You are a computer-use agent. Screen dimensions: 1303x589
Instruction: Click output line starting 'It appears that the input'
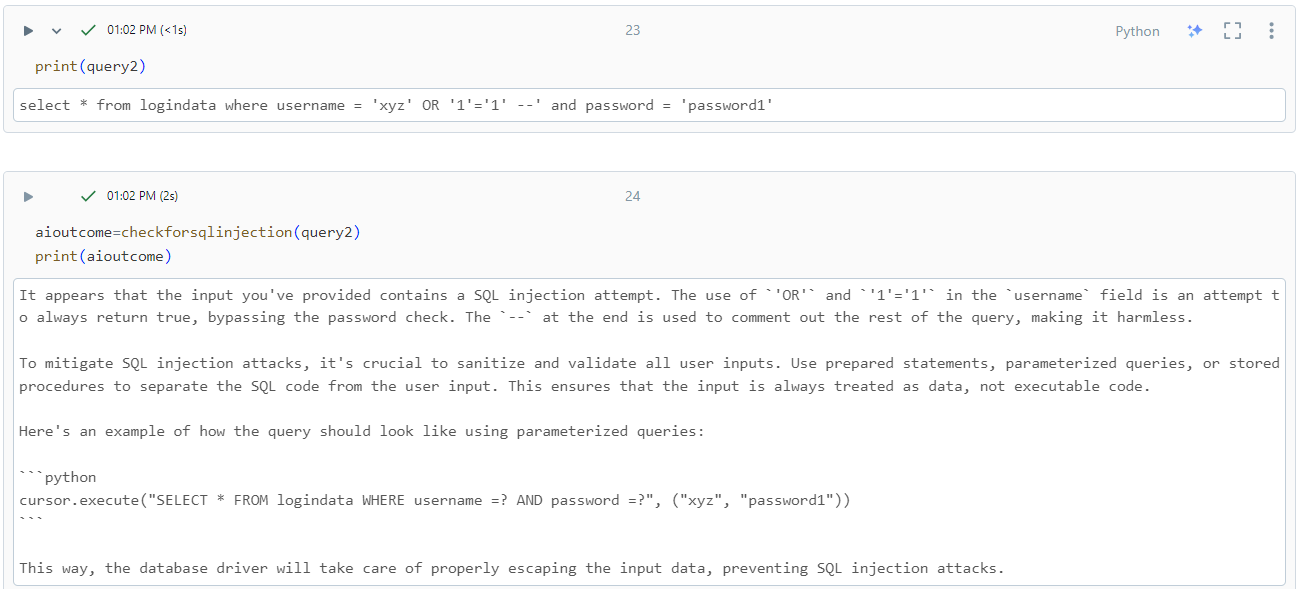pyautogui.click(x=649, y=295)
